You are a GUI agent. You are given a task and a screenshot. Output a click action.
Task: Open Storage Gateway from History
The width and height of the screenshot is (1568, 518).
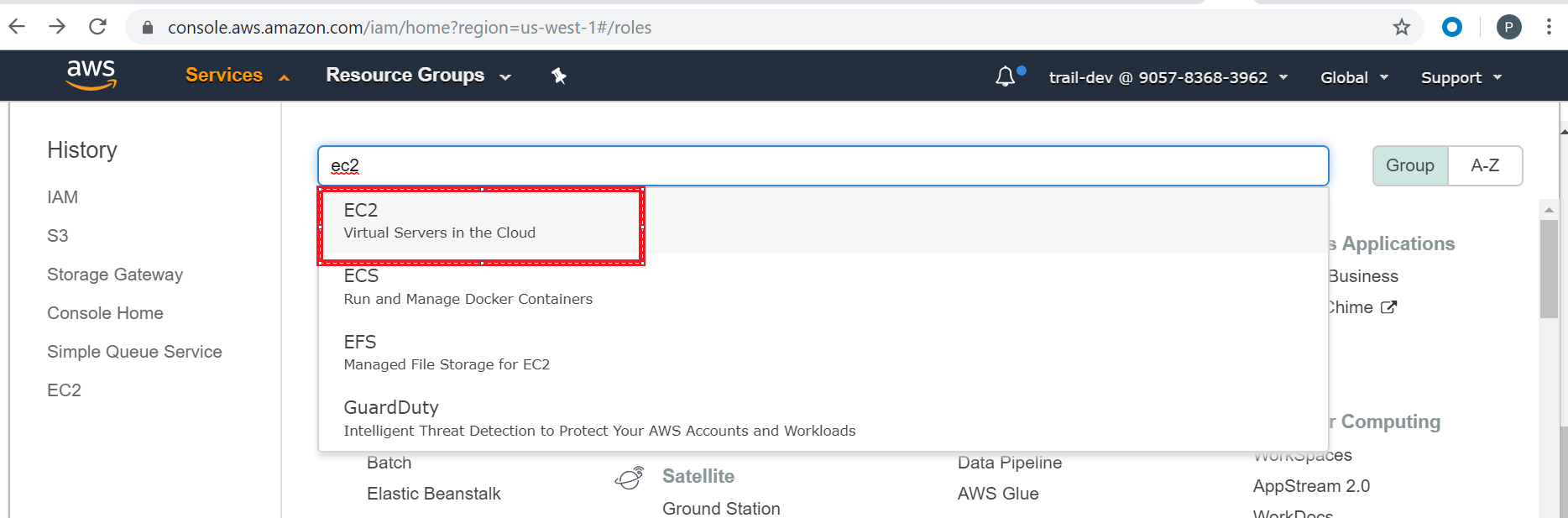click(x=115, y=275)
